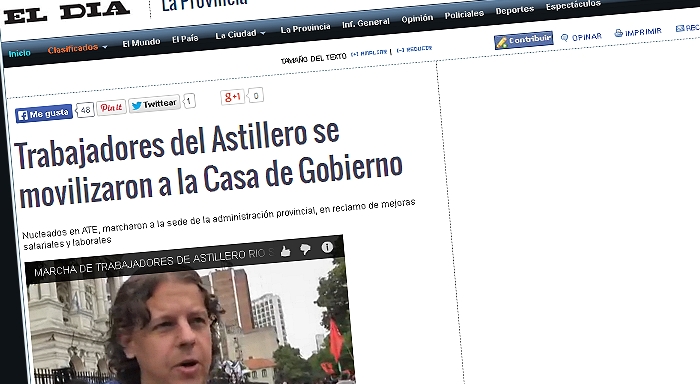
Task: Click the IMPRIMIR printer icon
Action: (x=618, y=33)
